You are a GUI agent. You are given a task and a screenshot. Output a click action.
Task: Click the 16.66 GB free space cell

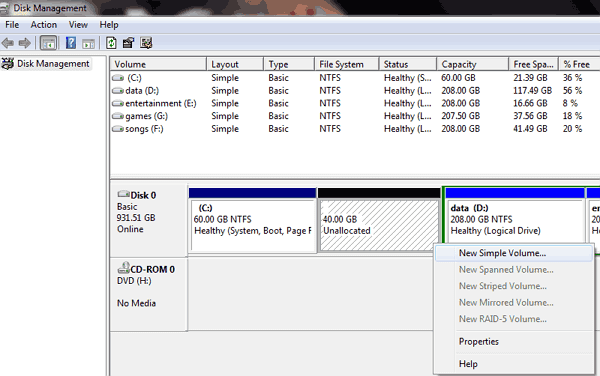pos(530,104)
